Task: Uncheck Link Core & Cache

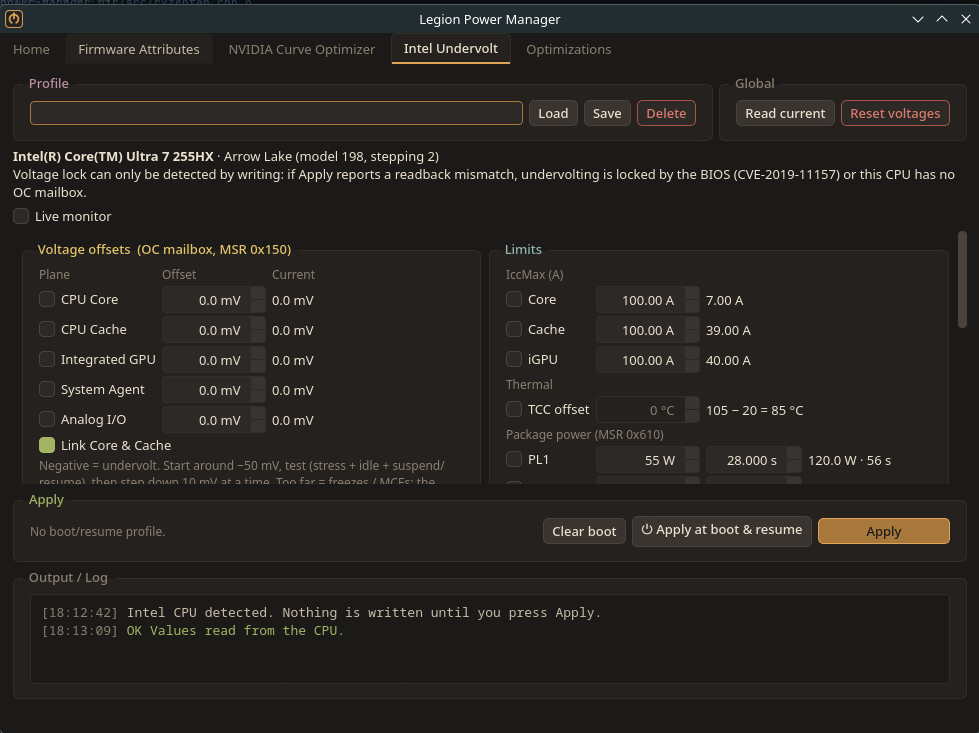Action: click(47, 445)
